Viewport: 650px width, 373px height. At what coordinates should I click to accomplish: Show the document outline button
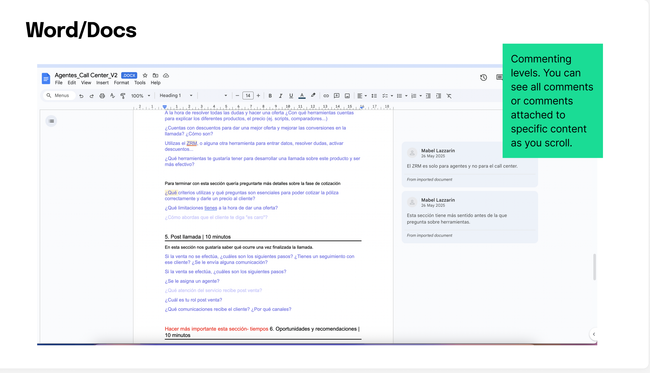[x=51, y=121]
